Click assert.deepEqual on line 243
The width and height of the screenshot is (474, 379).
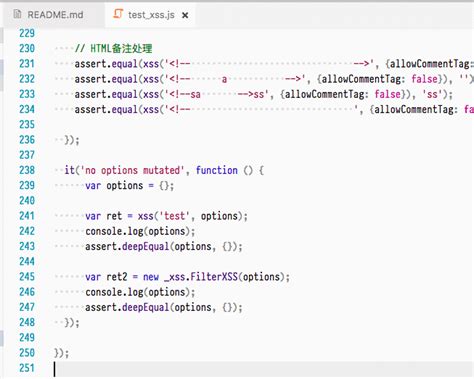[x=127, y=247]
